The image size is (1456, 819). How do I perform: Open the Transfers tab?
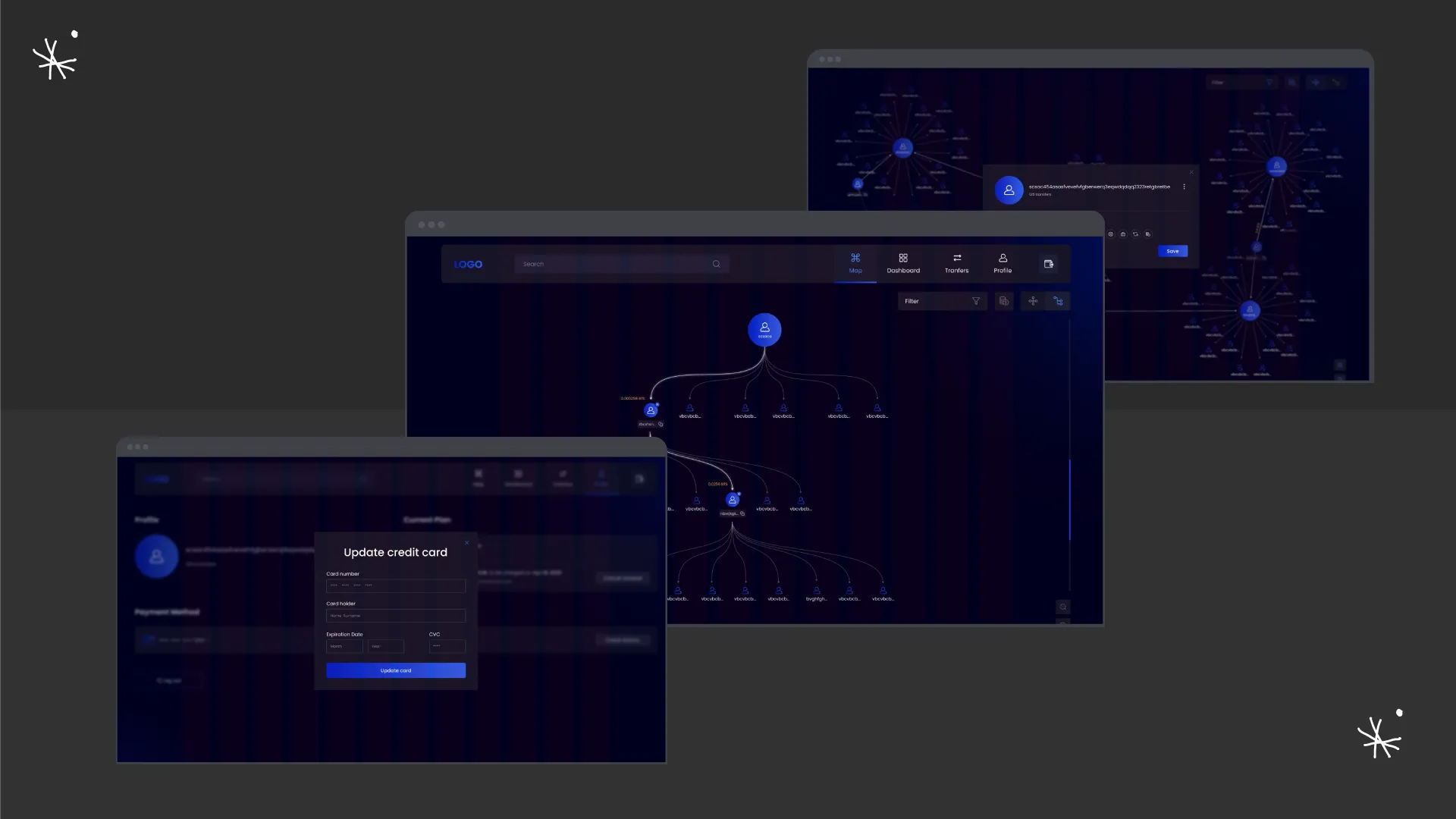pos(956,264)
